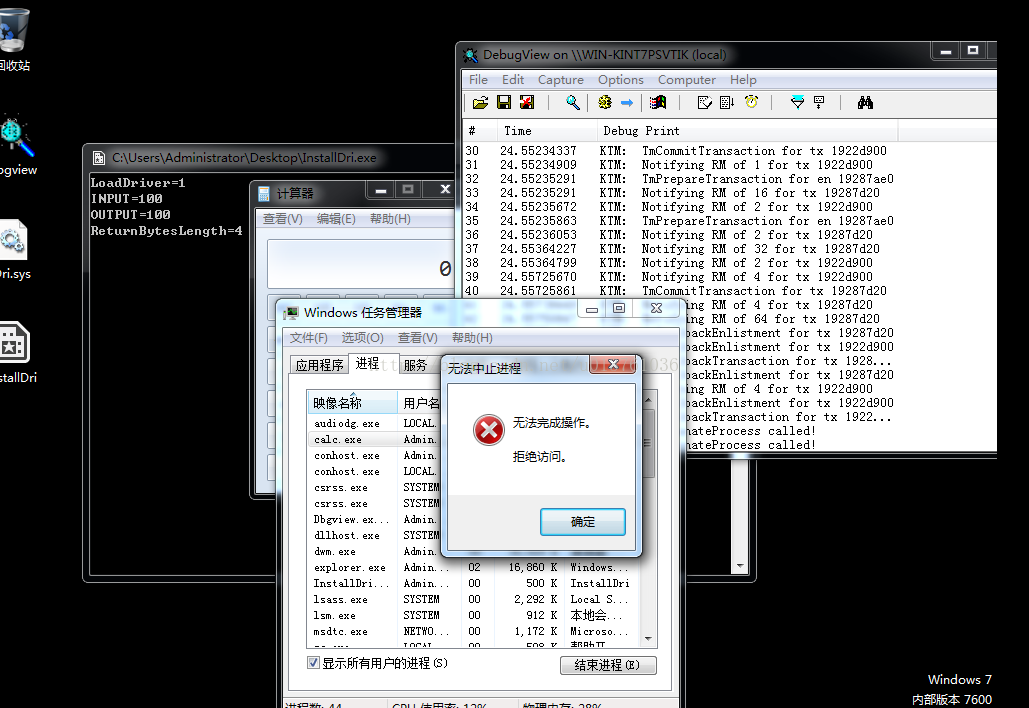
Task: Click the DebugView title bar bug icon
Action: tap(471, 55)
